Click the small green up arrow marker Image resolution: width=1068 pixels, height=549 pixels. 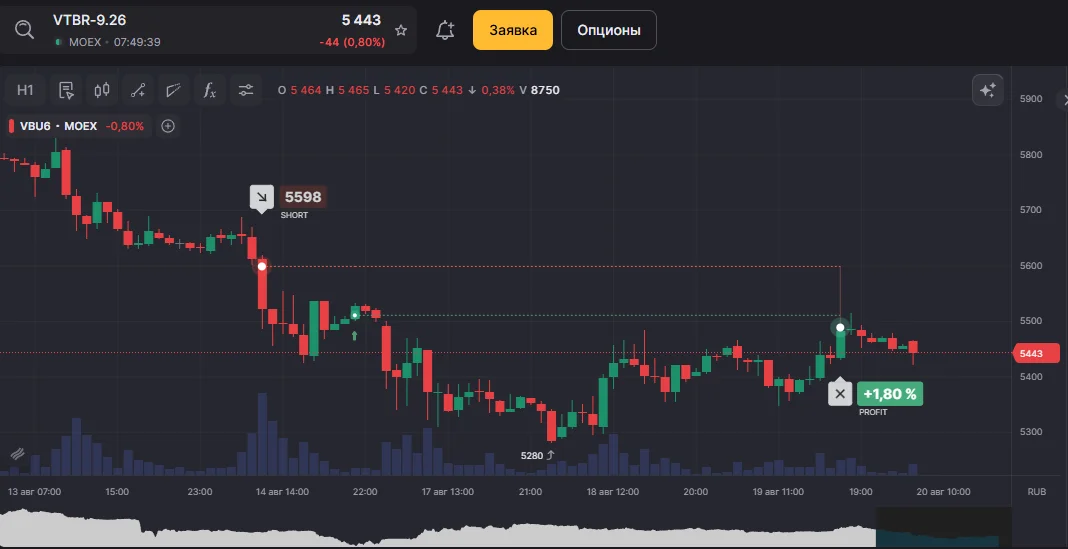click(354, 335)
